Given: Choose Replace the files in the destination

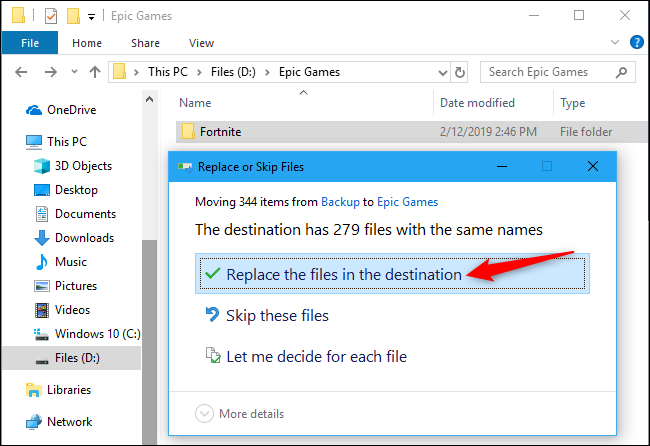Looking at the screenshot, I should coord(392,274).
